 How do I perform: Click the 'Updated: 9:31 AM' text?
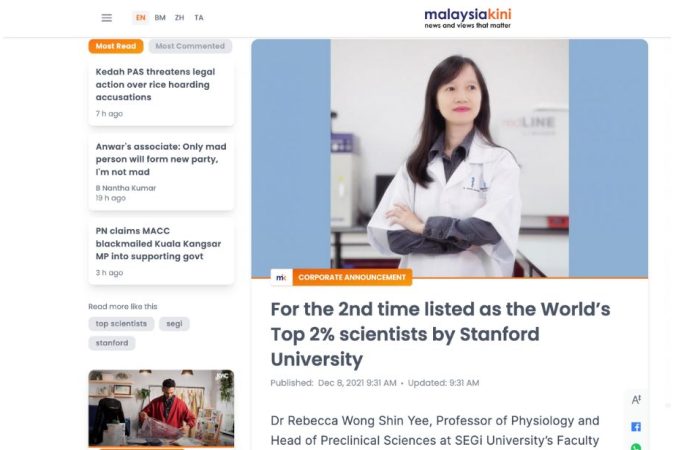click(x=443, y=383)
